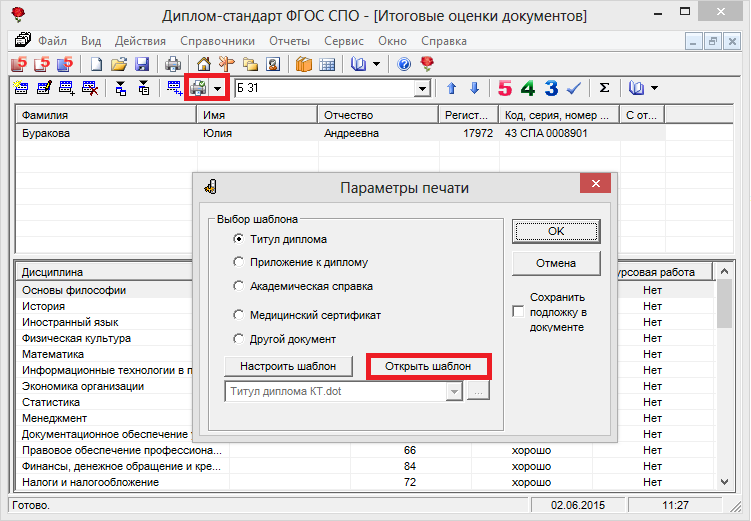Click the blue up arrow icon

[x=452, y=88]
